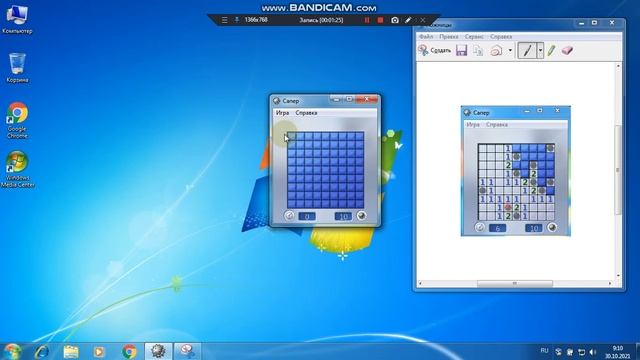Click the Snipping Tool vertical scrollbar thumb
Viewport: 640px width, 360px height.
click(618, 169)
